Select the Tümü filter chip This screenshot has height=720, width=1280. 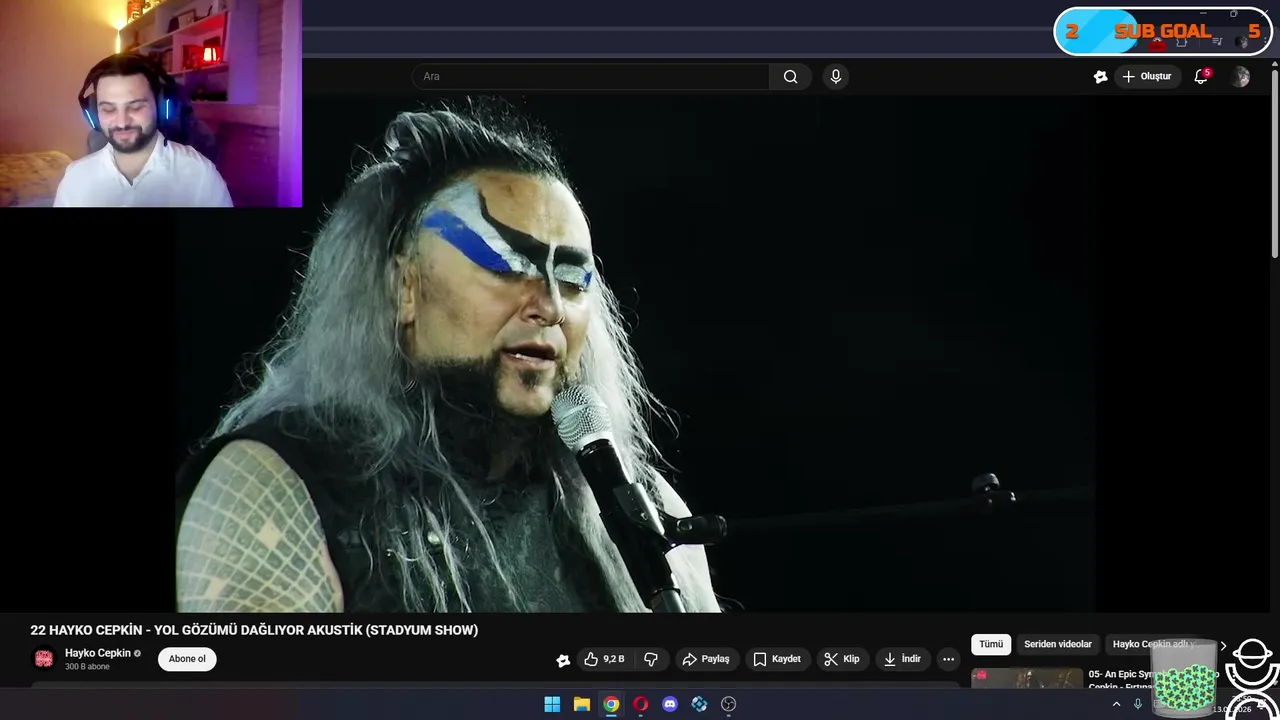pyautogui.click(x=991, y=645)
